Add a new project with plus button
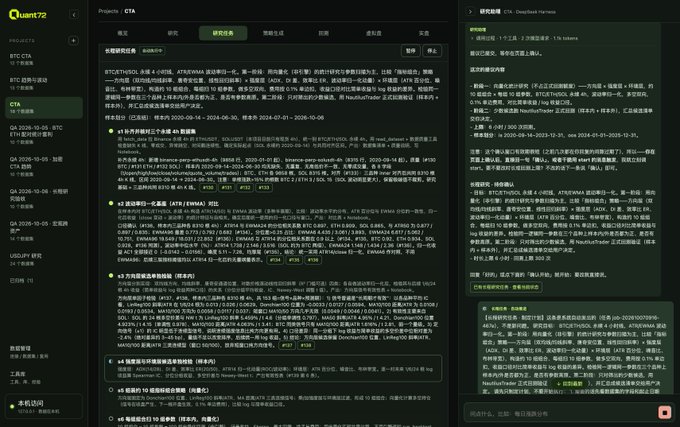This screenshot has width=680, height=427. [73, 40]
